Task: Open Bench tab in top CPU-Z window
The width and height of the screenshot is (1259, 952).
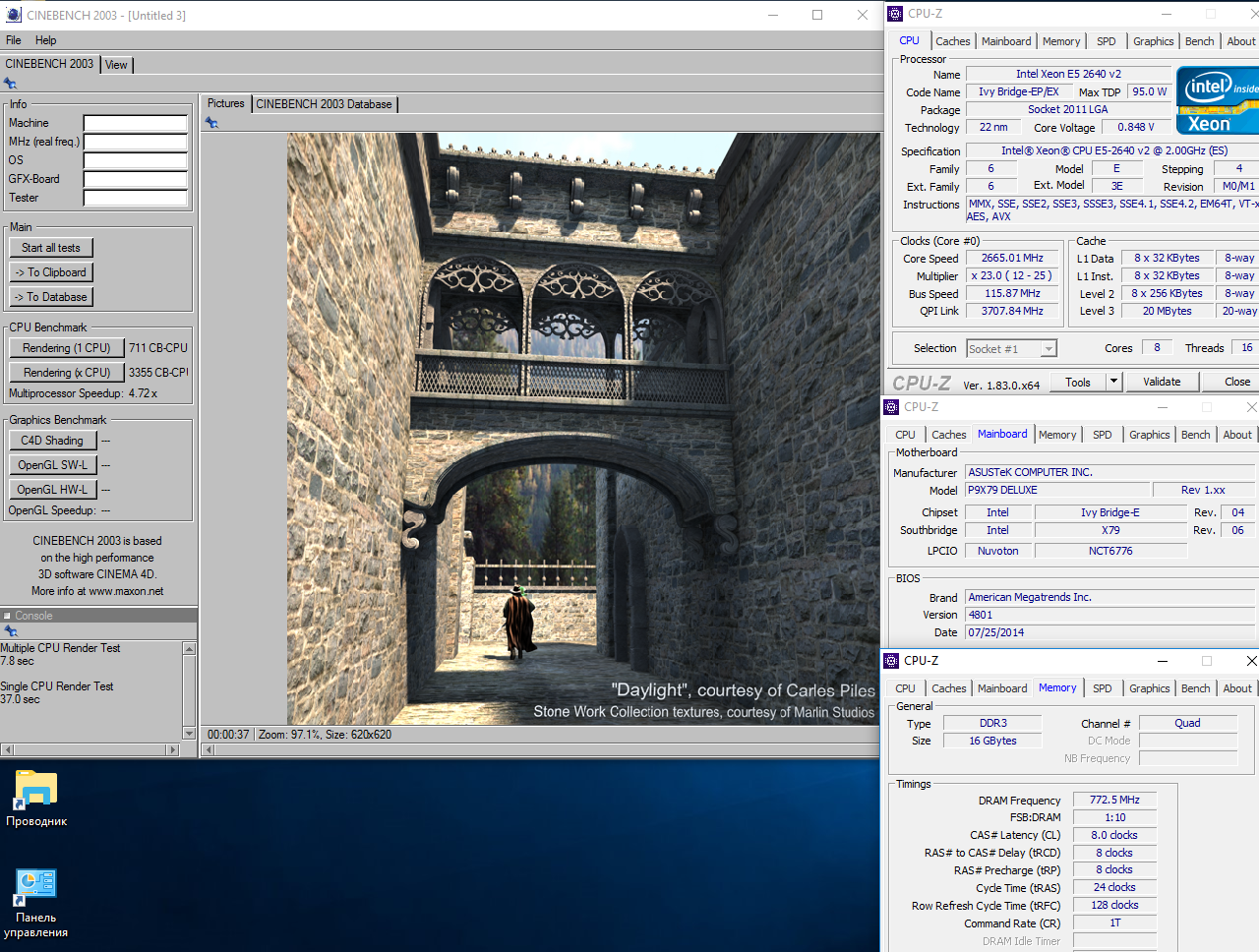Action: coord(1200,41)
